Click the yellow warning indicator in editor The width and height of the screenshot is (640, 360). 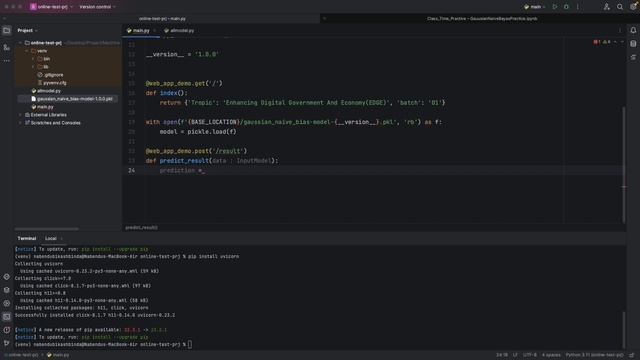pos(607,42)
